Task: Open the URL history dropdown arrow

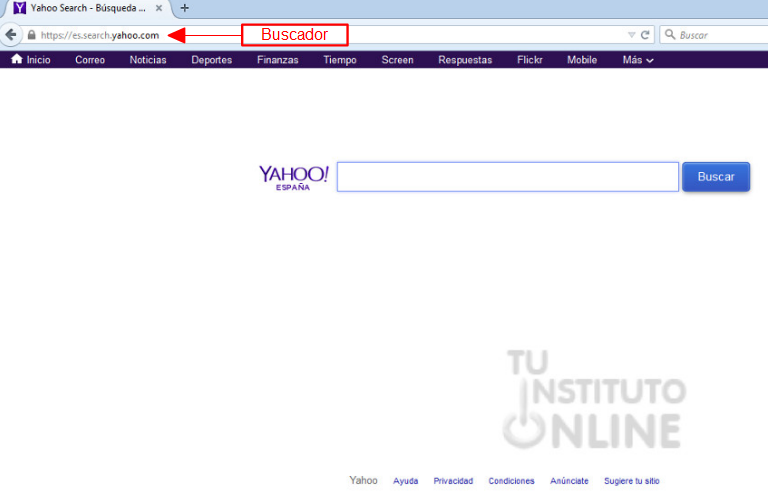Action: 631,35
